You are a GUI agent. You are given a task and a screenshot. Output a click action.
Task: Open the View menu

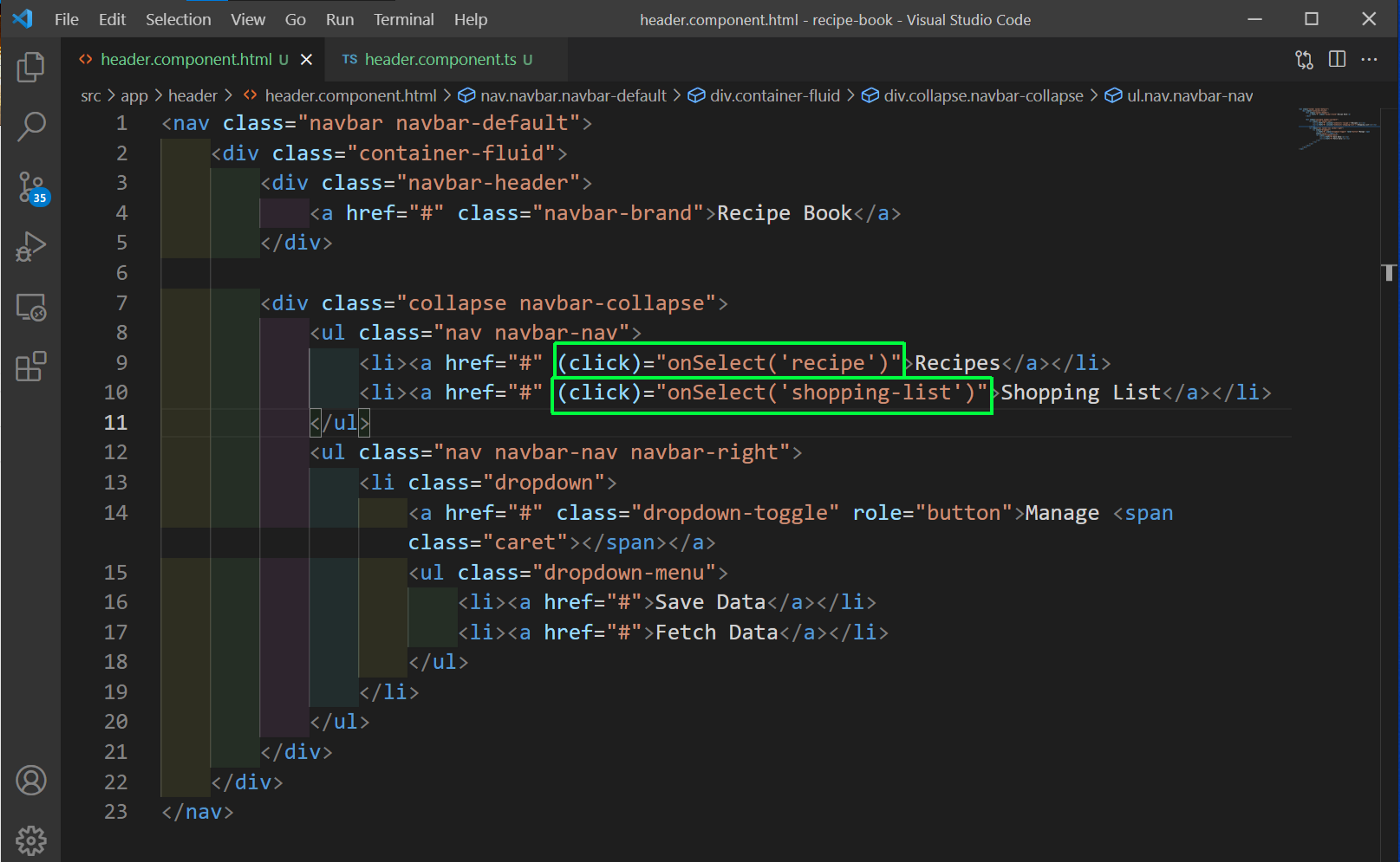[x=248, y=19]
